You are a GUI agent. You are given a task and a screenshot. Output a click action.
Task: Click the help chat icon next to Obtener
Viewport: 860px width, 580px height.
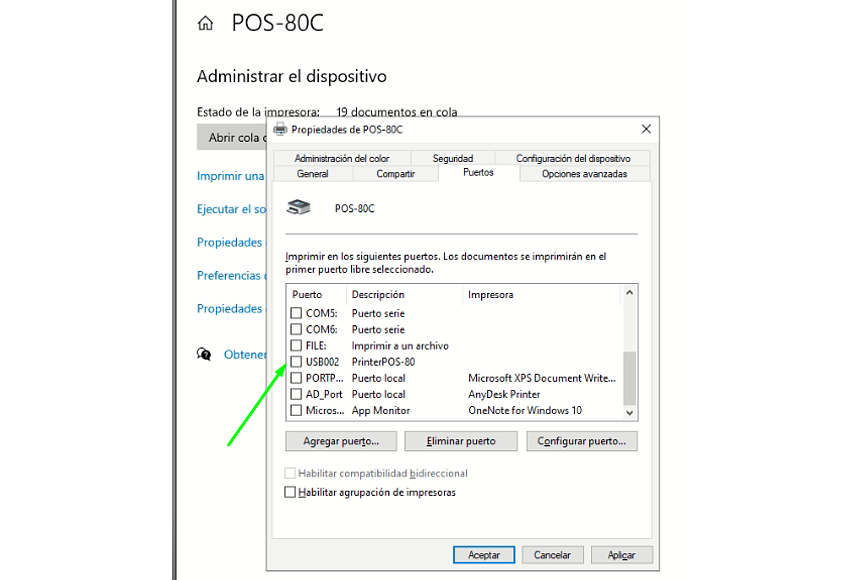coord(205,354)
